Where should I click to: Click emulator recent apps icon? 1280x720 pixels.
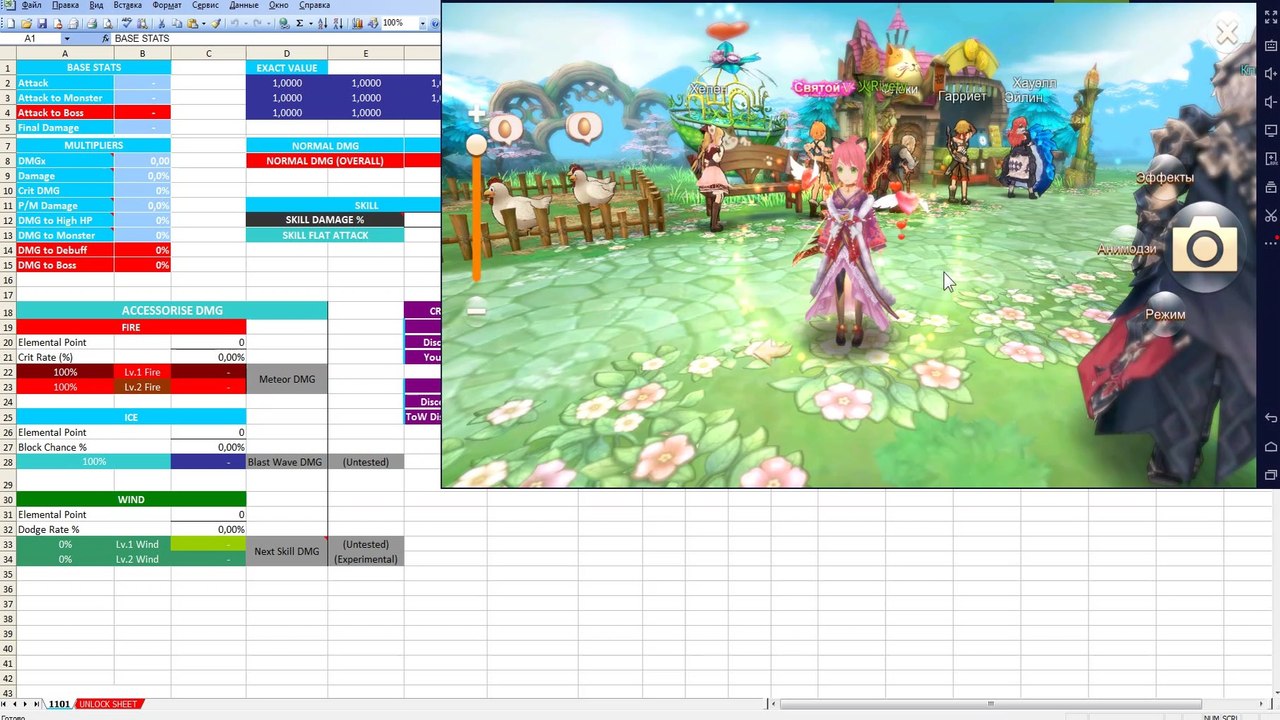click(x=1270, y=474)
